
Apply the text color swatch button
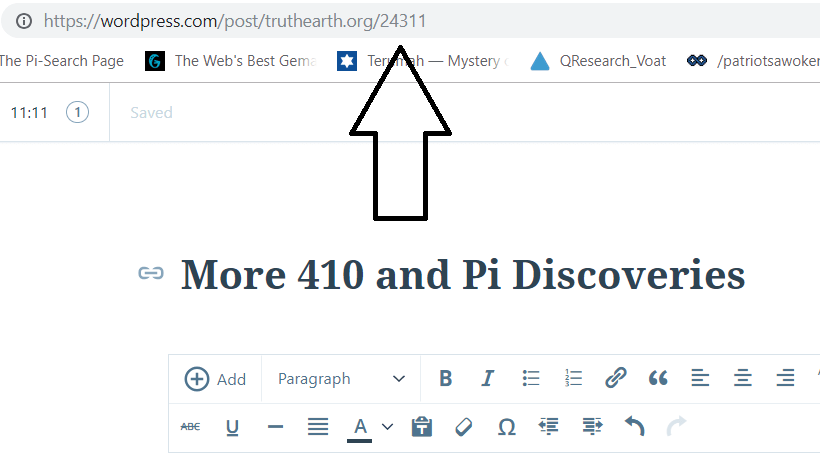tap(360, 427)
